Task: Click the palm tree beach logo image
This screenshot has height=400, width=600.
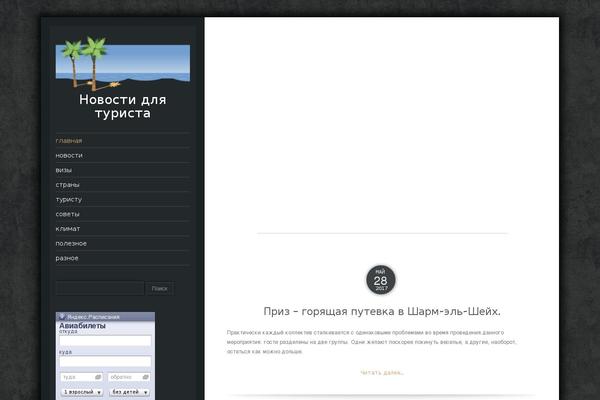Action: tap(123, 63)
